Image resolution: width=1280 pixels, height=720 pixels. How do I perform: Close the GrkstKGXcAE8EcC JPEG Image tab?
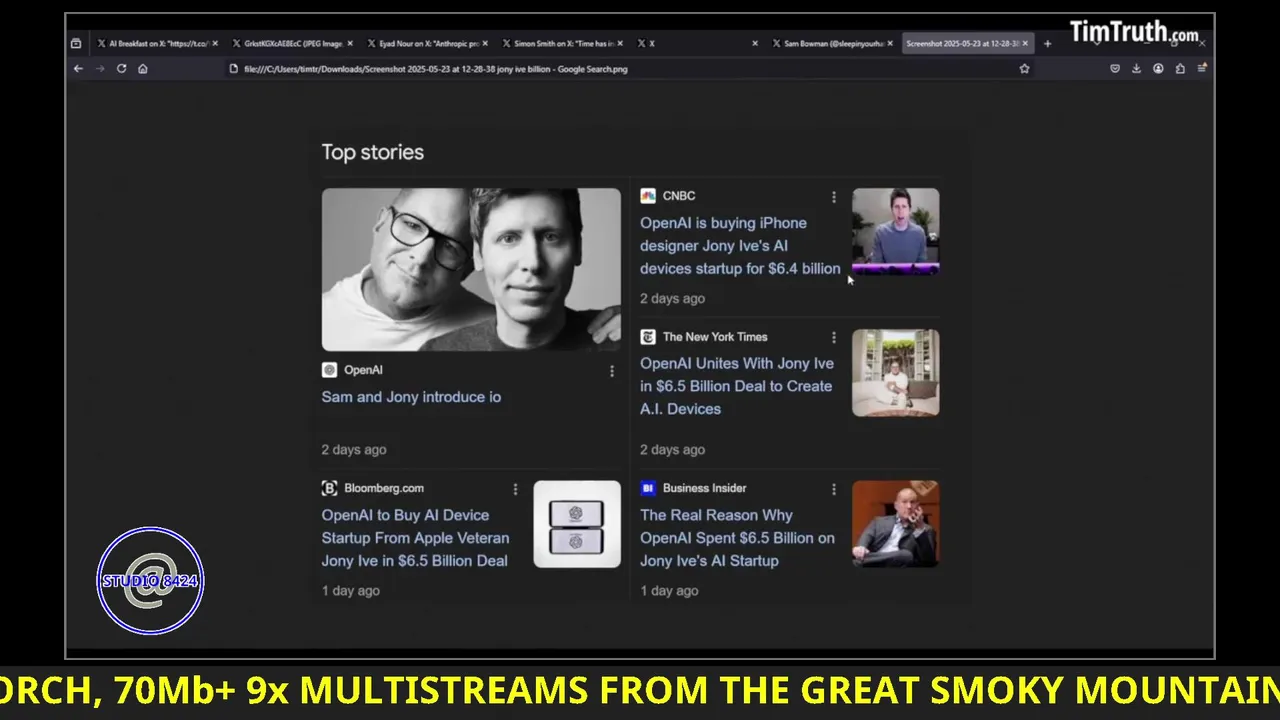coord(350,44)
